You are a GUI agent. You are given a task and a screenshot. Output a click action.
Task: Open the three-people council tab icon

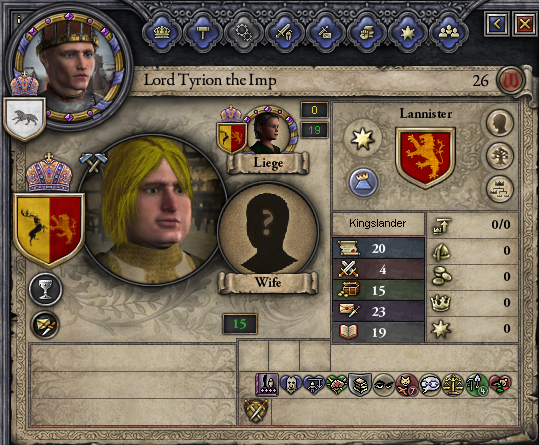coord(449,33)
